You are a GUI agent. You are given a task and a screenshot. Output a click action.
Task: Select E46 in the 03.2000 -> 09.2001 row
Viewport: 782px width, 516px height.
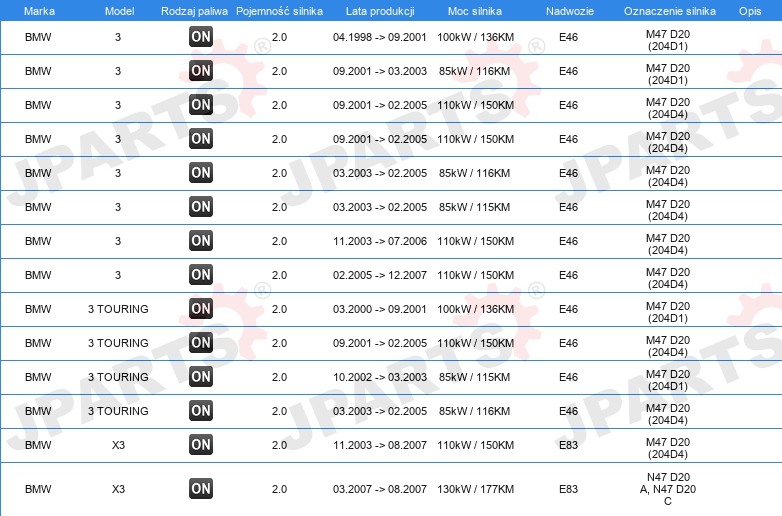[569, 309]
